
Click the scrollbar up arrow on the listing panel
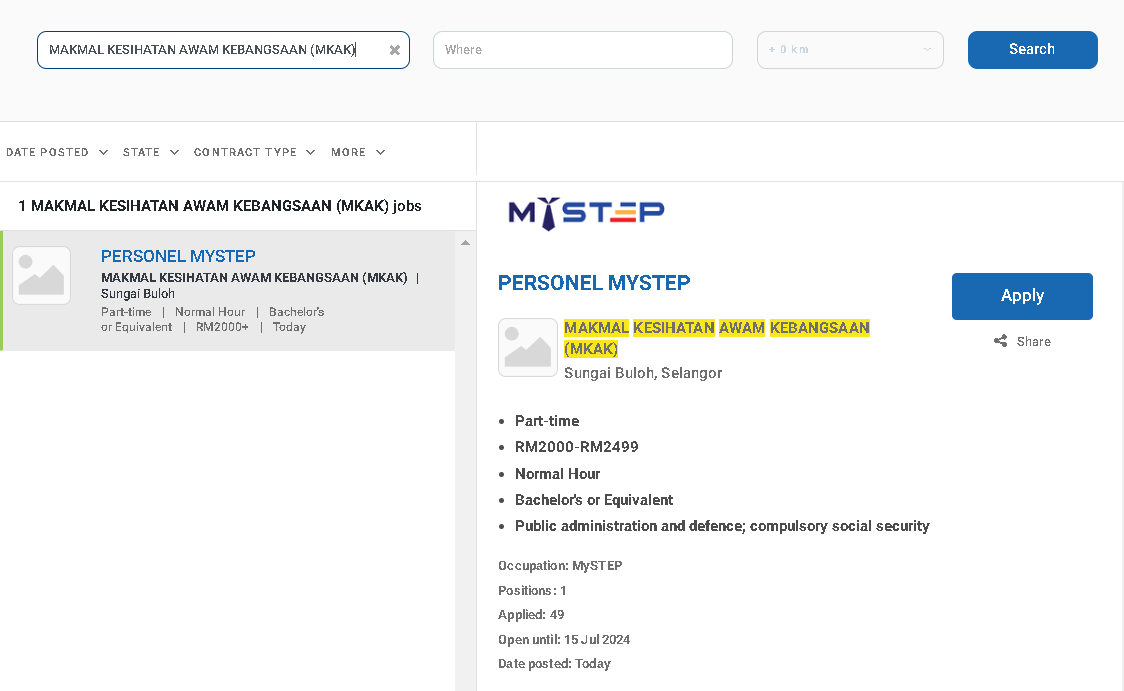point(465,241)
